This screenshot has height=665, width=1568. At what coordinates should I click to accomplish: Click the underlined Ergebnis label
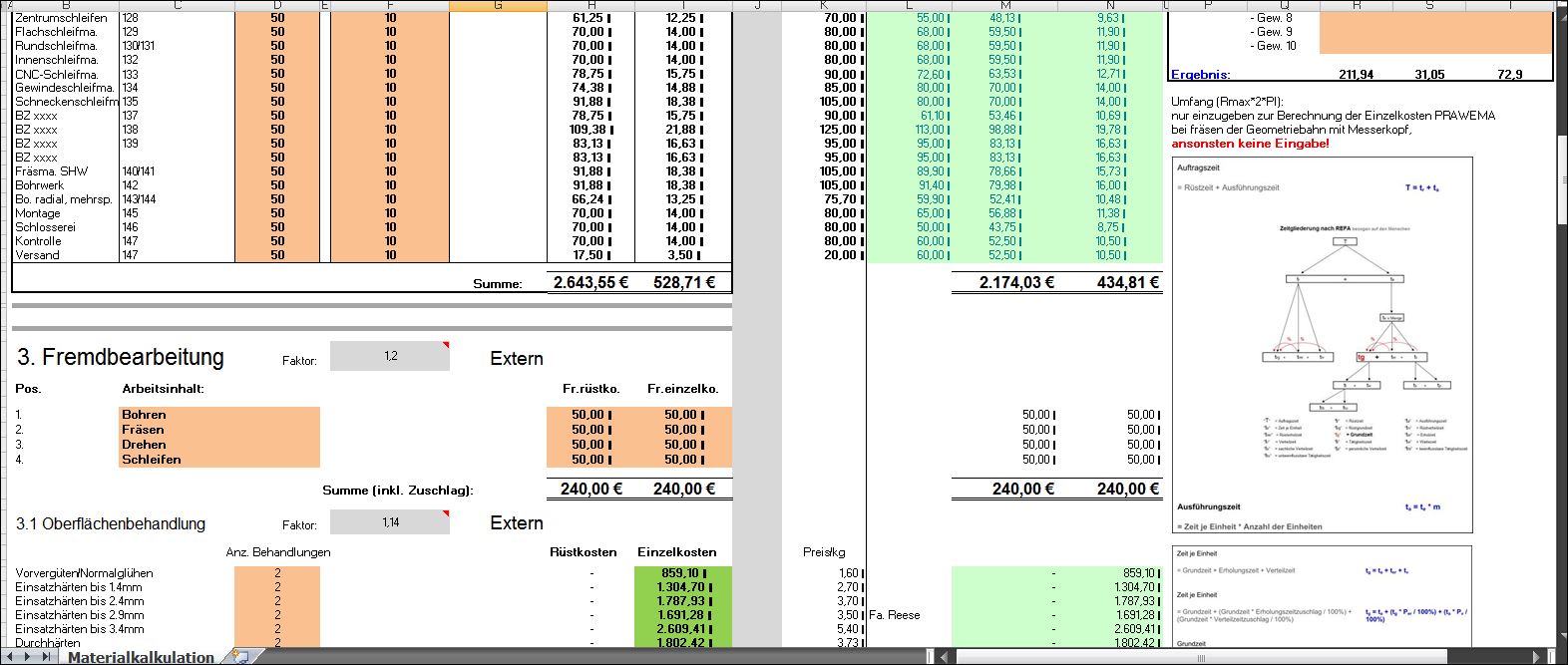click(x=1200, y=75)
